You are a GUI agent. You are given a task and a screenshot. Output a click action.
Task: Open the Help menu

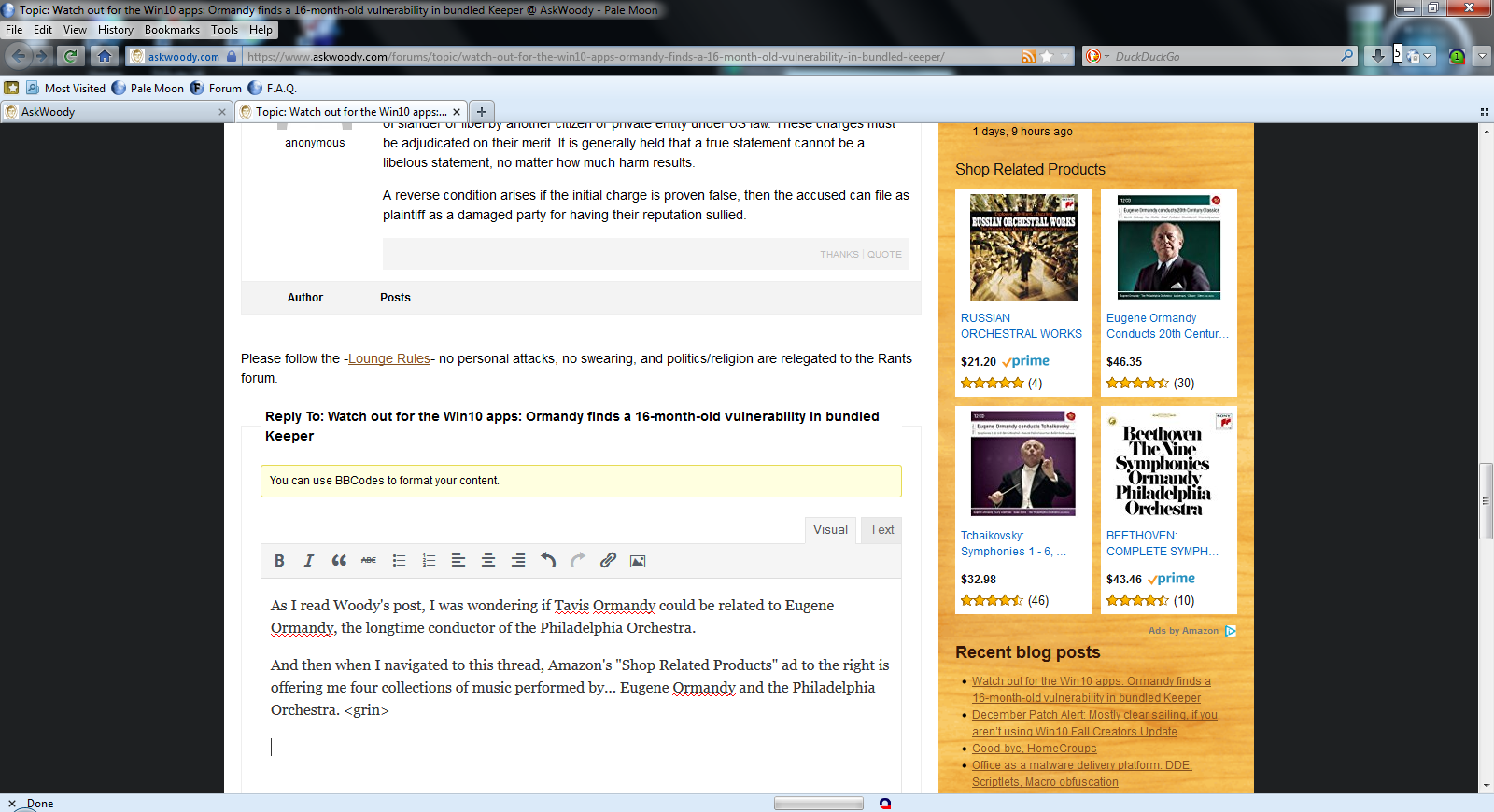click(261, 30)
